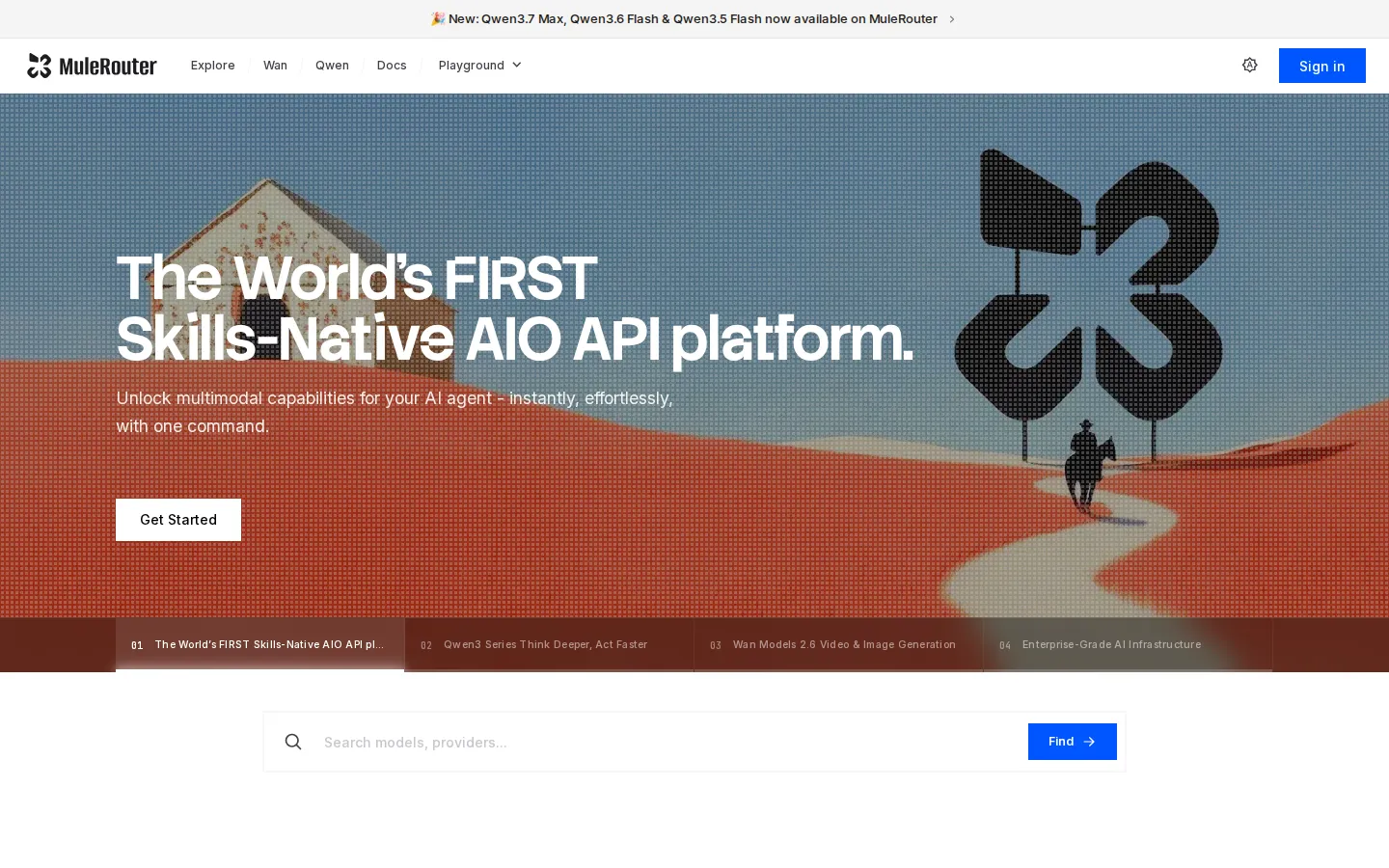Viewport: 1389px width, 868px height.
Task: Click the hero headline 'The World's FIRST'
Action: pos(357,279)
